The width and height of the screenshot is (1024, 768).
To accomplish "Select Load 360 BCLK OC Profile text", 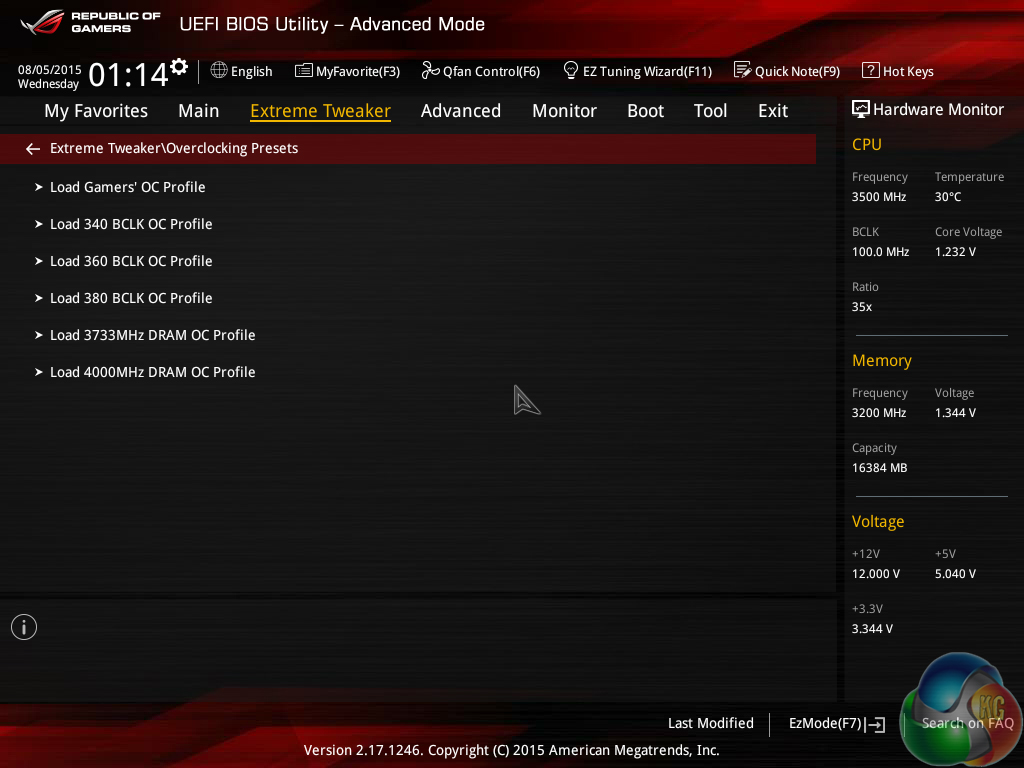I will tap(131, 261).
